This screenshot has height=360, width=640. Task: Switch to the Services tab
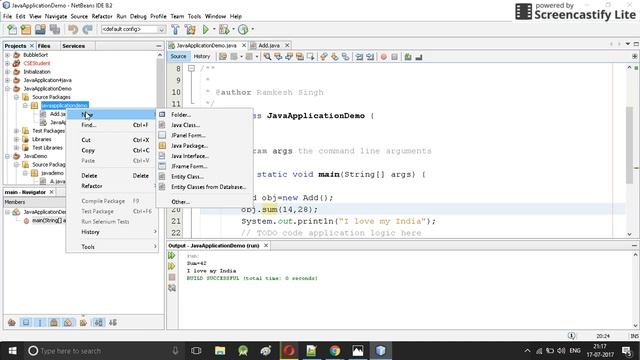(x=73, y=46)
